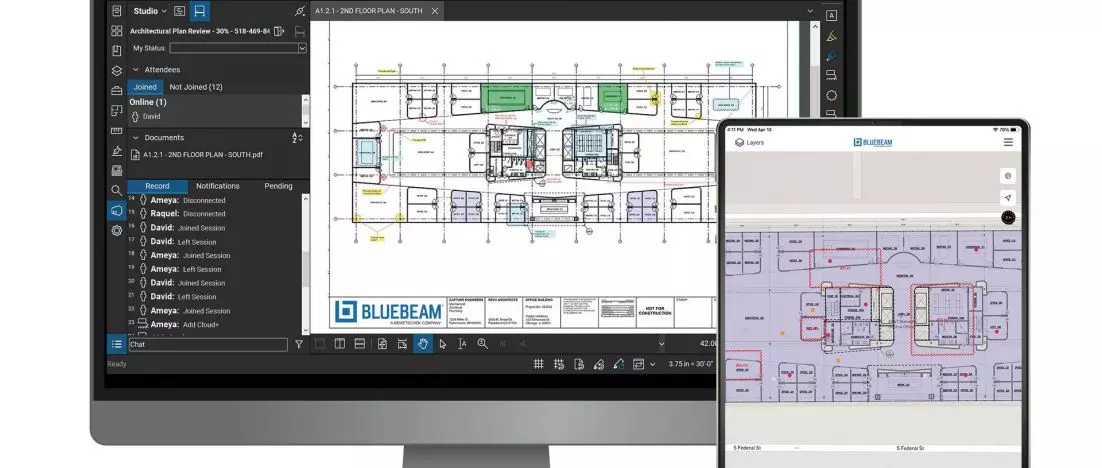Select the Studio Sessions icon
Viewport: 1102px width, 468px height.
tap(200, 11)
